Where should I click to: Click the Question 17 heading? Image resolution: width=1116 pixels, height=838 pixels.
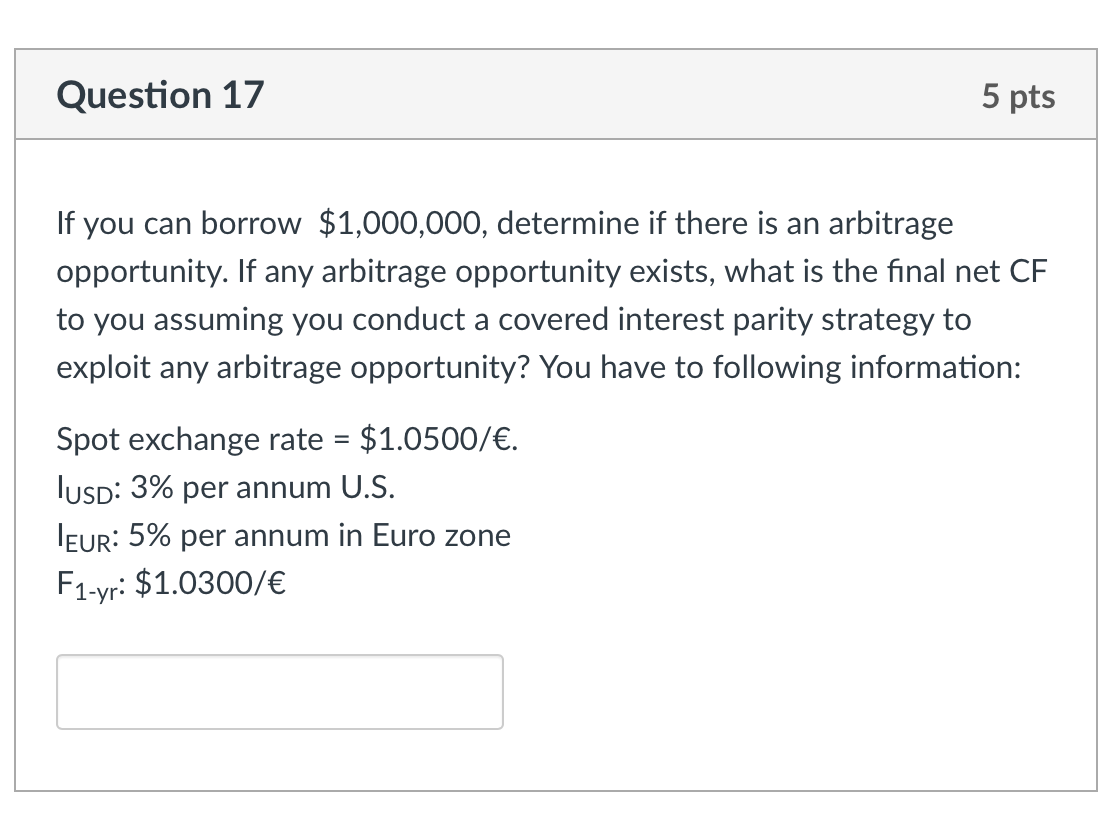160,95
